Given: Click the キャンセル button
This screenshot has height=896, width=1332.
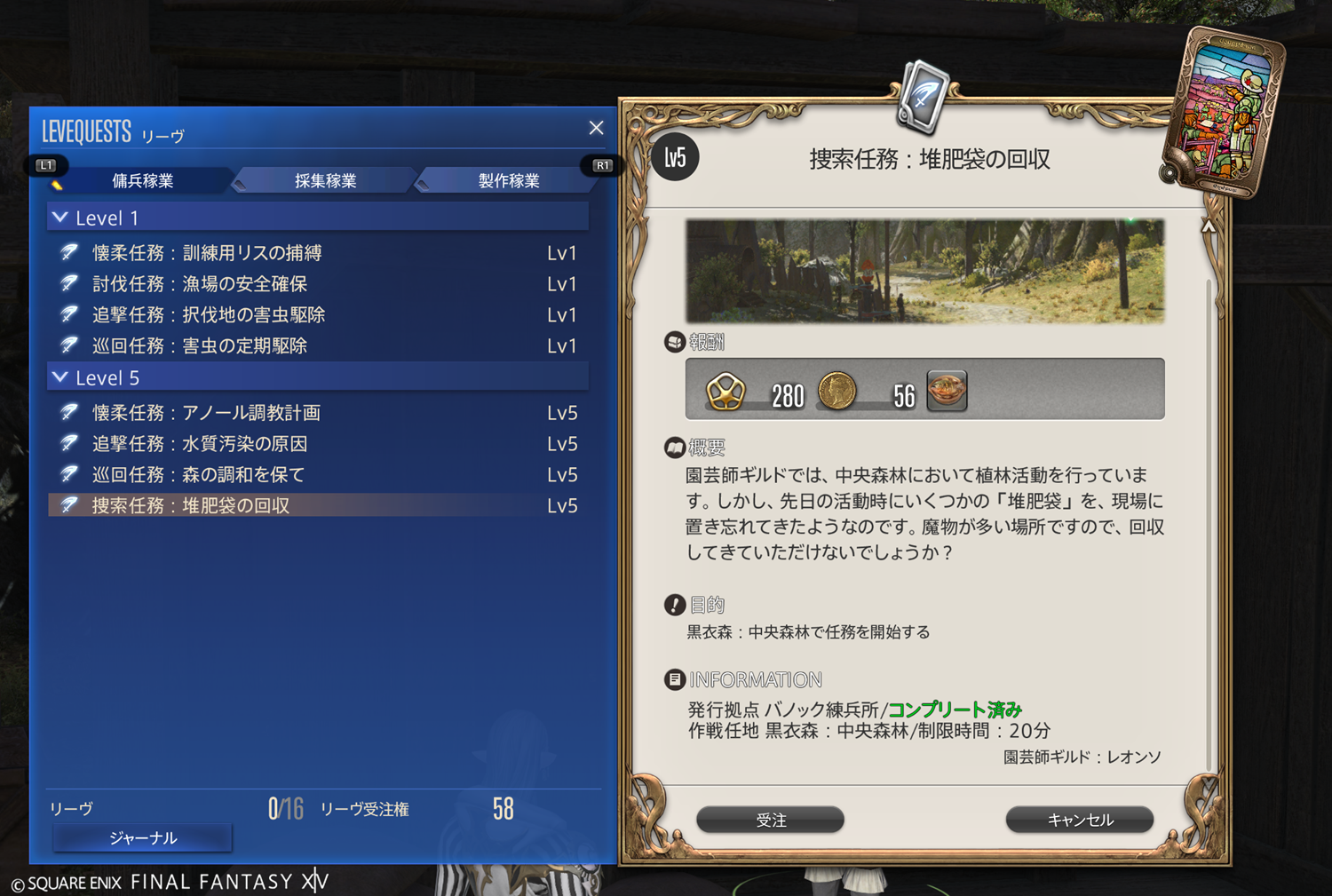Looking at the screenshot, I should [1080, 820].
